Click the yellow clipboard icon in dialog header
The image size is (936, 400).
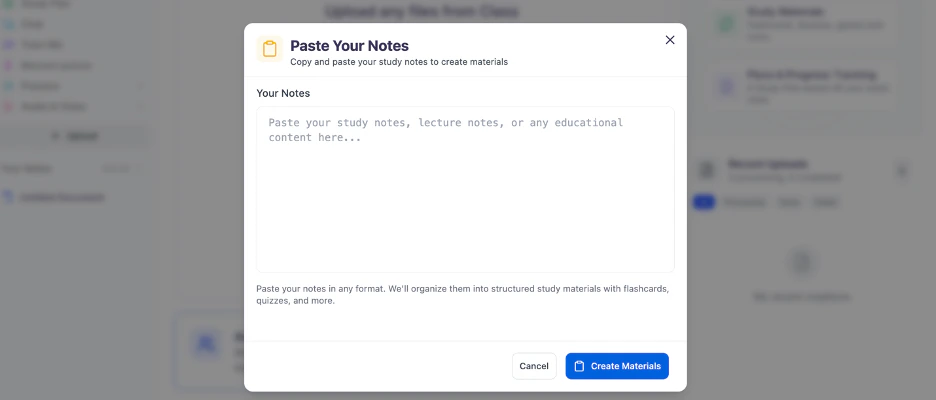(270, 49)
